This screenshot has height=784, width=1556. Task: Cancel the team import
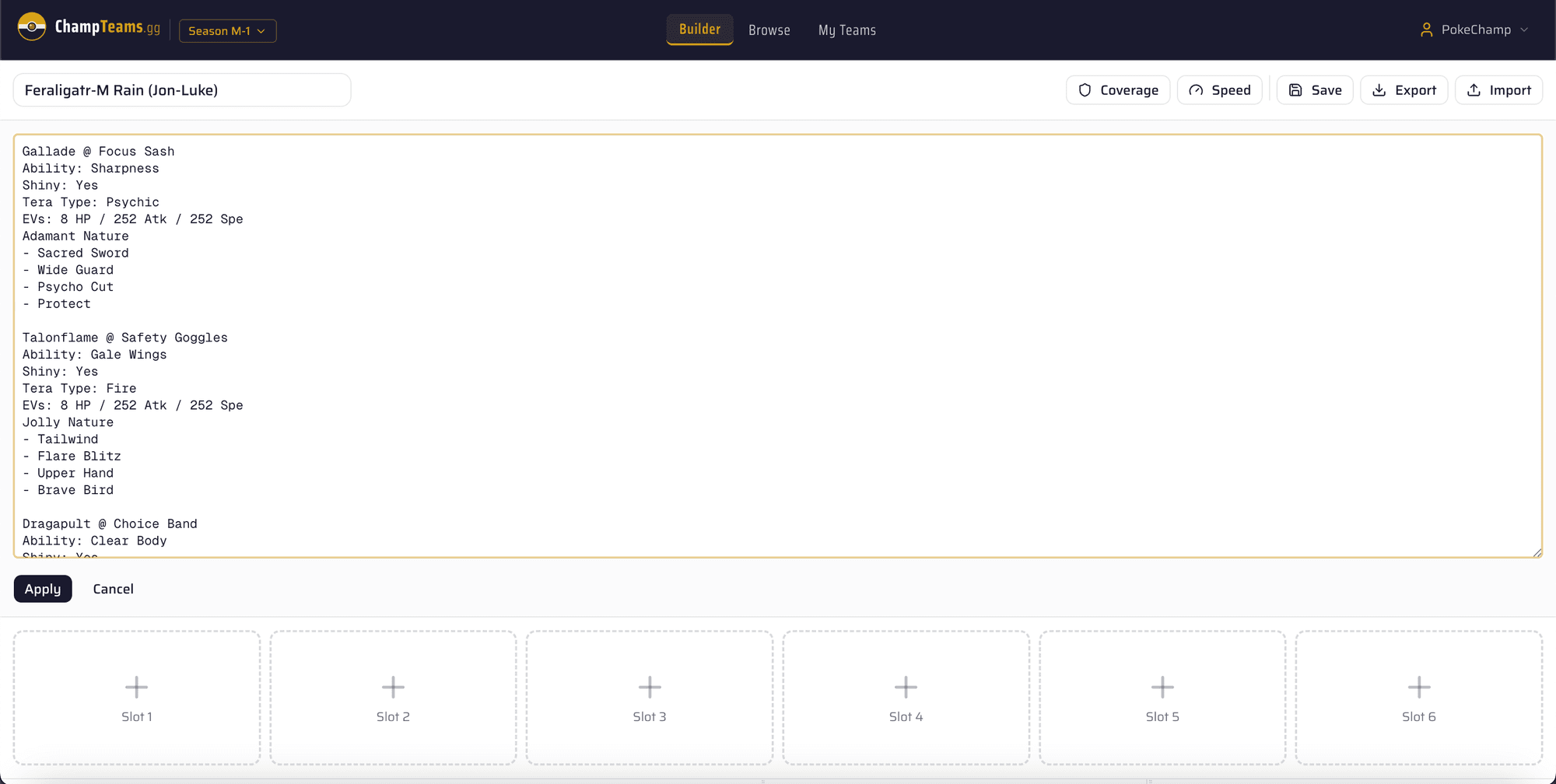pos(113,589)
